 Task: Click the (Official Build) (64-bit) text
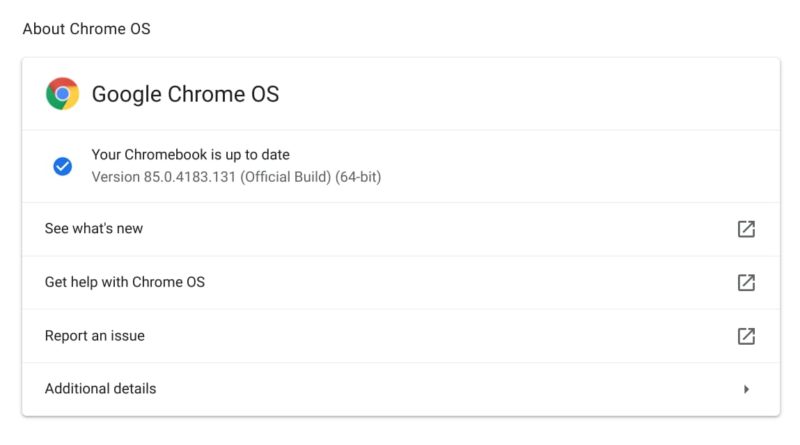click(311, 177)
